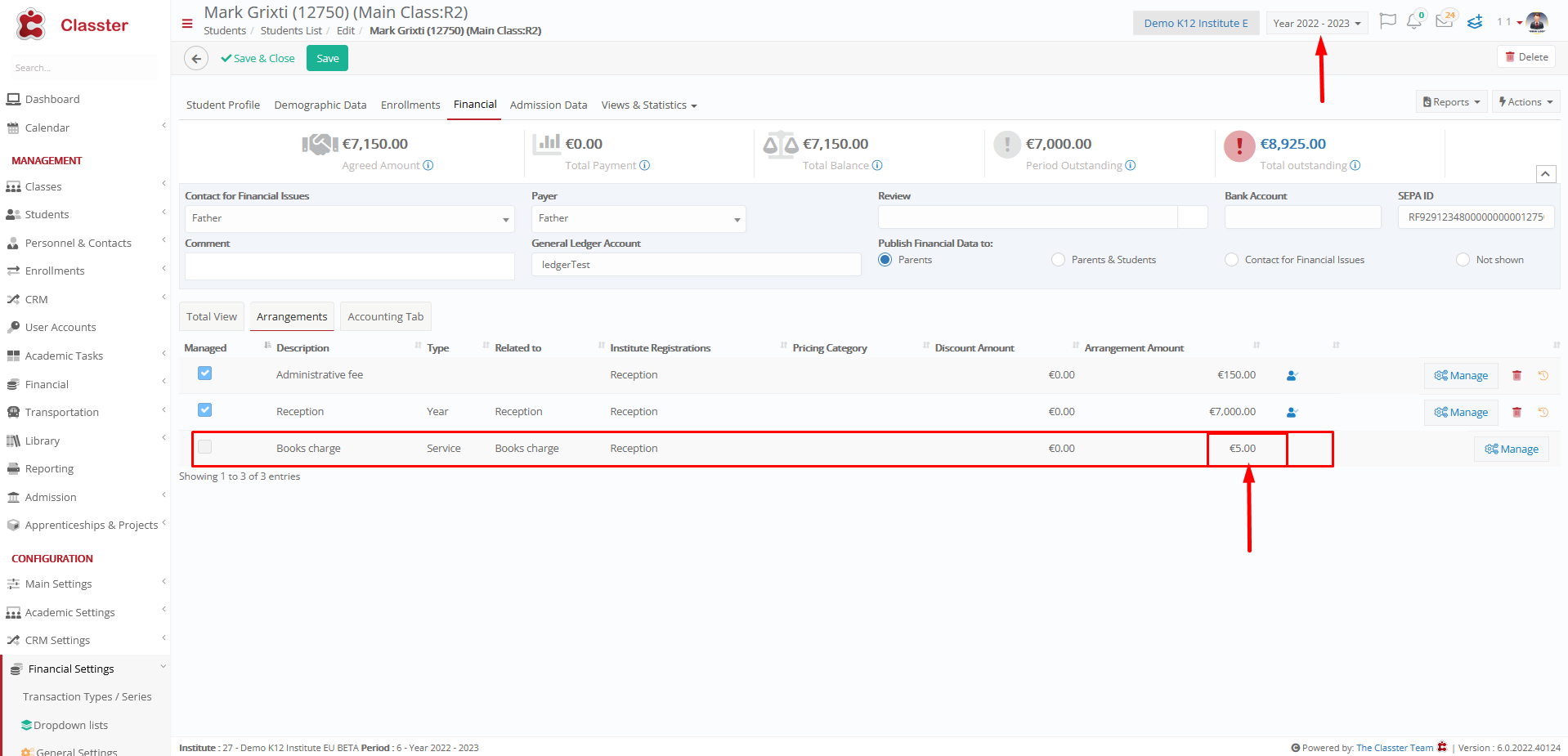This screenshot has width=1568, height=756.
Task: Click info icon next to Agreed Amount
Action: pyautogui.click(x=428, y=165)
